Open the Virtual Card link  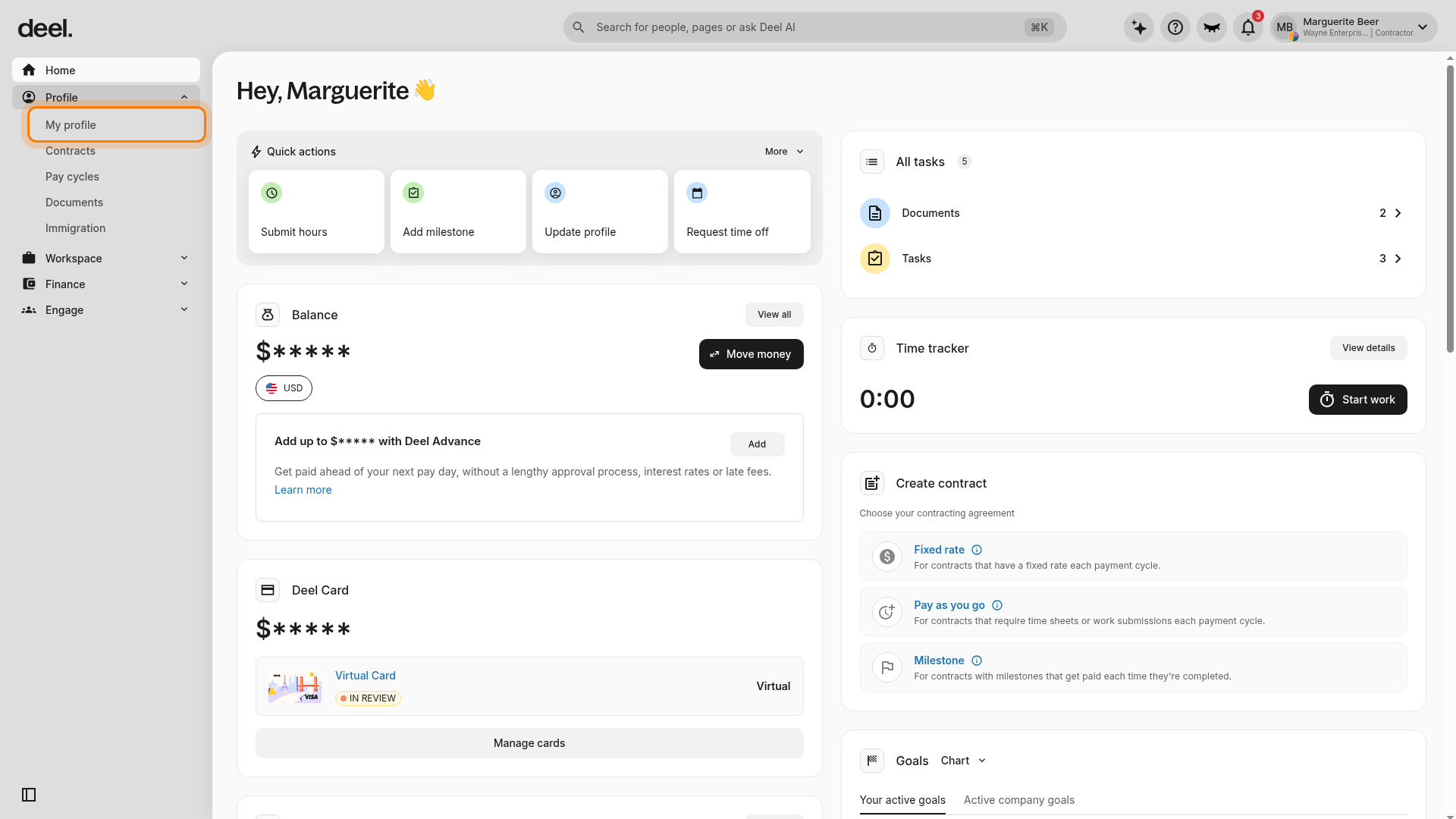tap(366, 676)
